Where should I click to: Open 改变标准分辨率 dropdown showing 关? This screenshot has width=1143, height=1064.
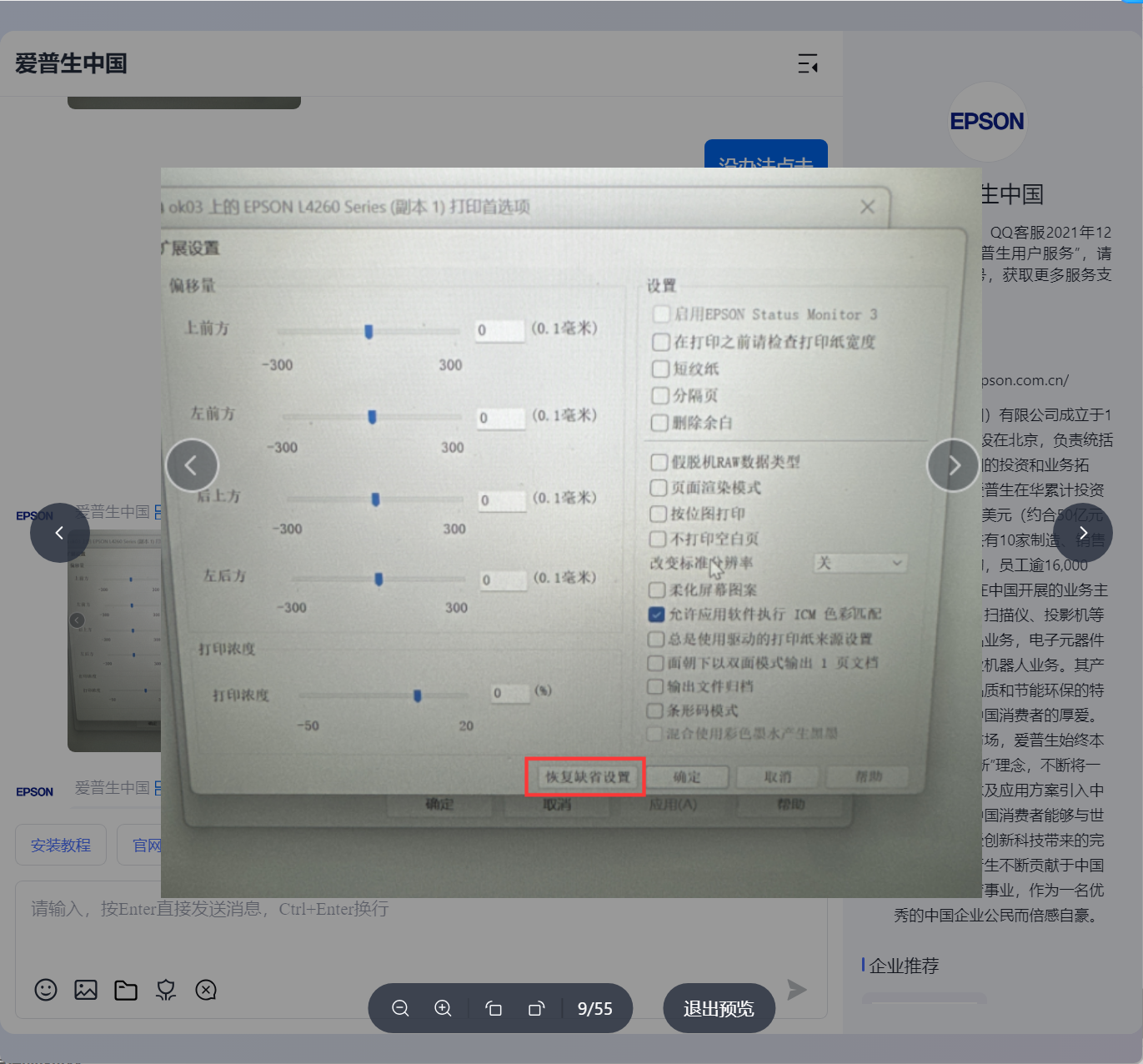(860, 563)
